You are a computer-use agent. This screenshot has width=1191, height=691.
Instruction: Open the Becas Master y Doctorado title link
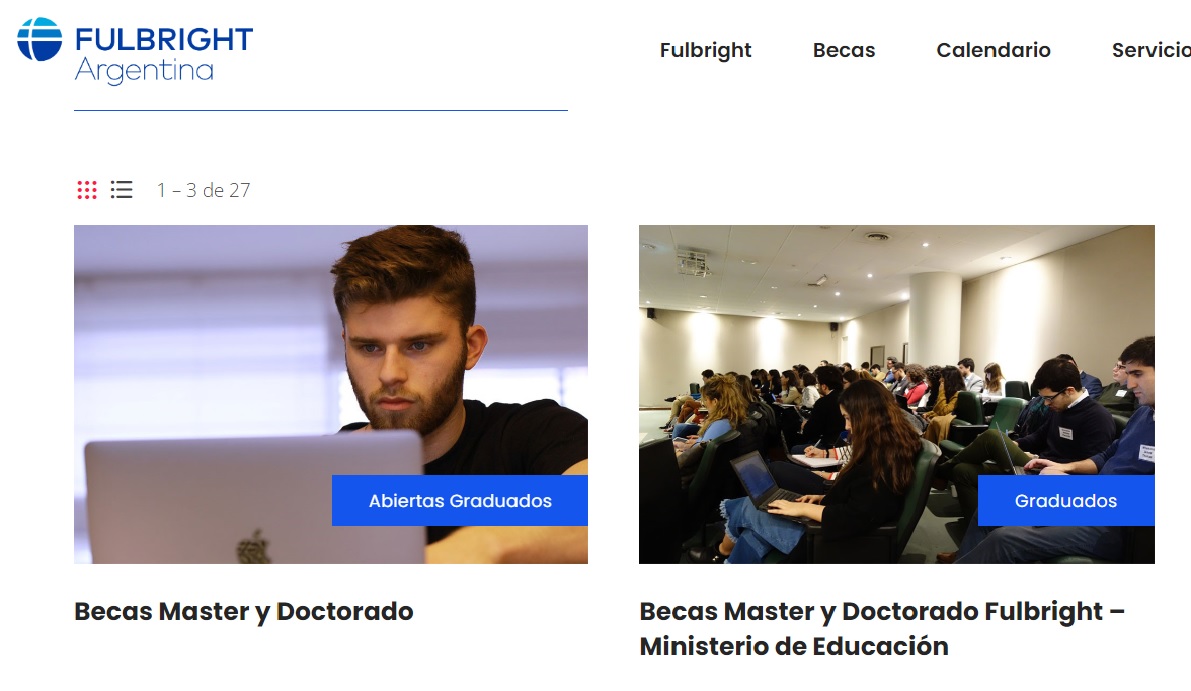point(244,611)
